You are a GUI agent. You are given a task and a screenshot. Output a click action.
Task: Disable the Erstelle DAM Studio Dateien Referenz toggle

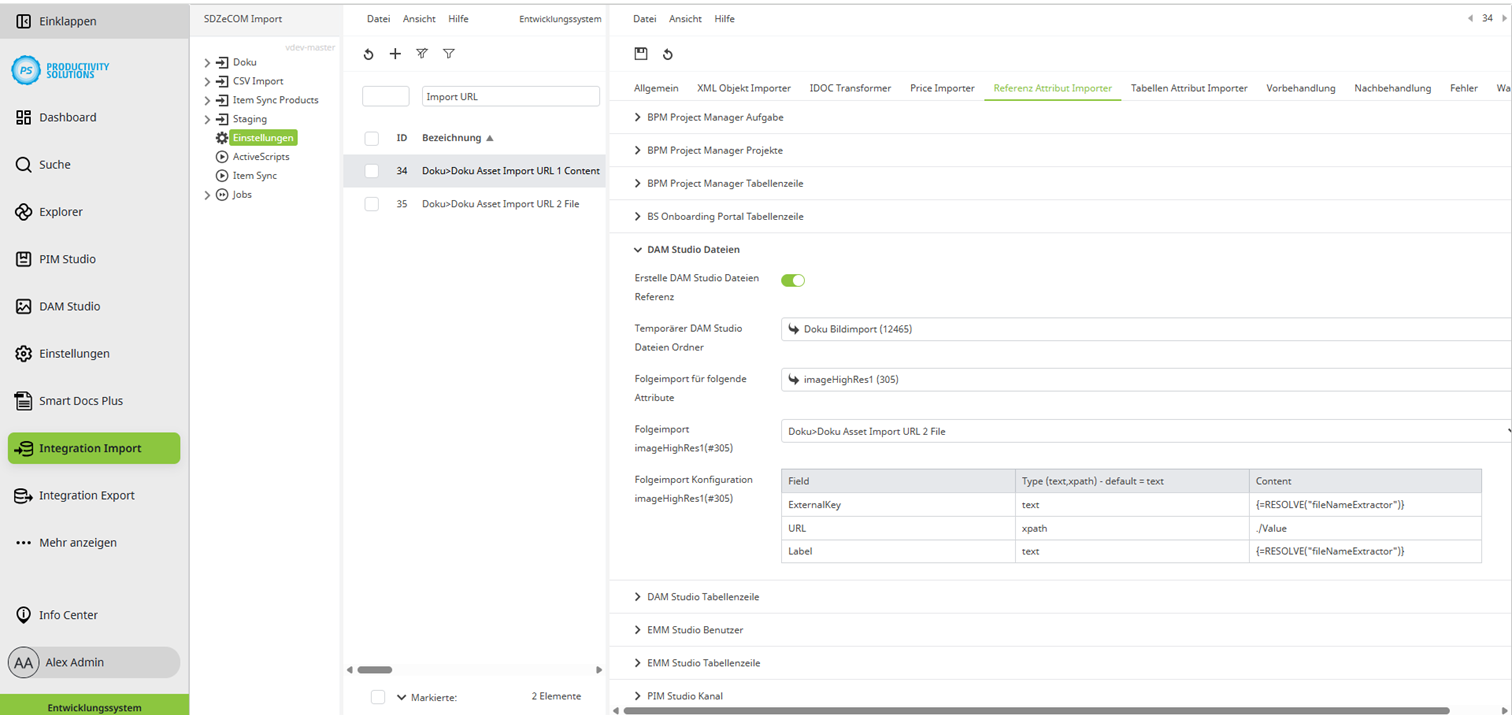(x=793, y=281)
